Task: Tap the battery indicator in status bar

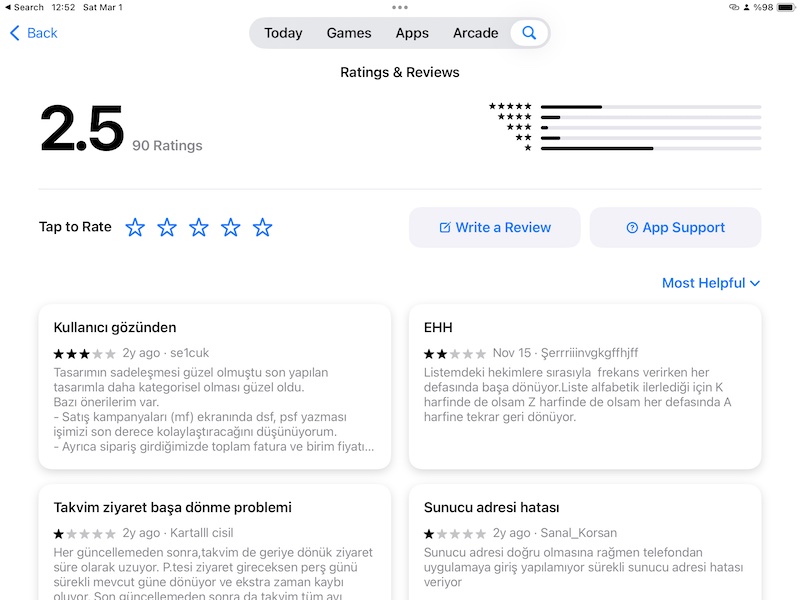Action: (786, 7)
